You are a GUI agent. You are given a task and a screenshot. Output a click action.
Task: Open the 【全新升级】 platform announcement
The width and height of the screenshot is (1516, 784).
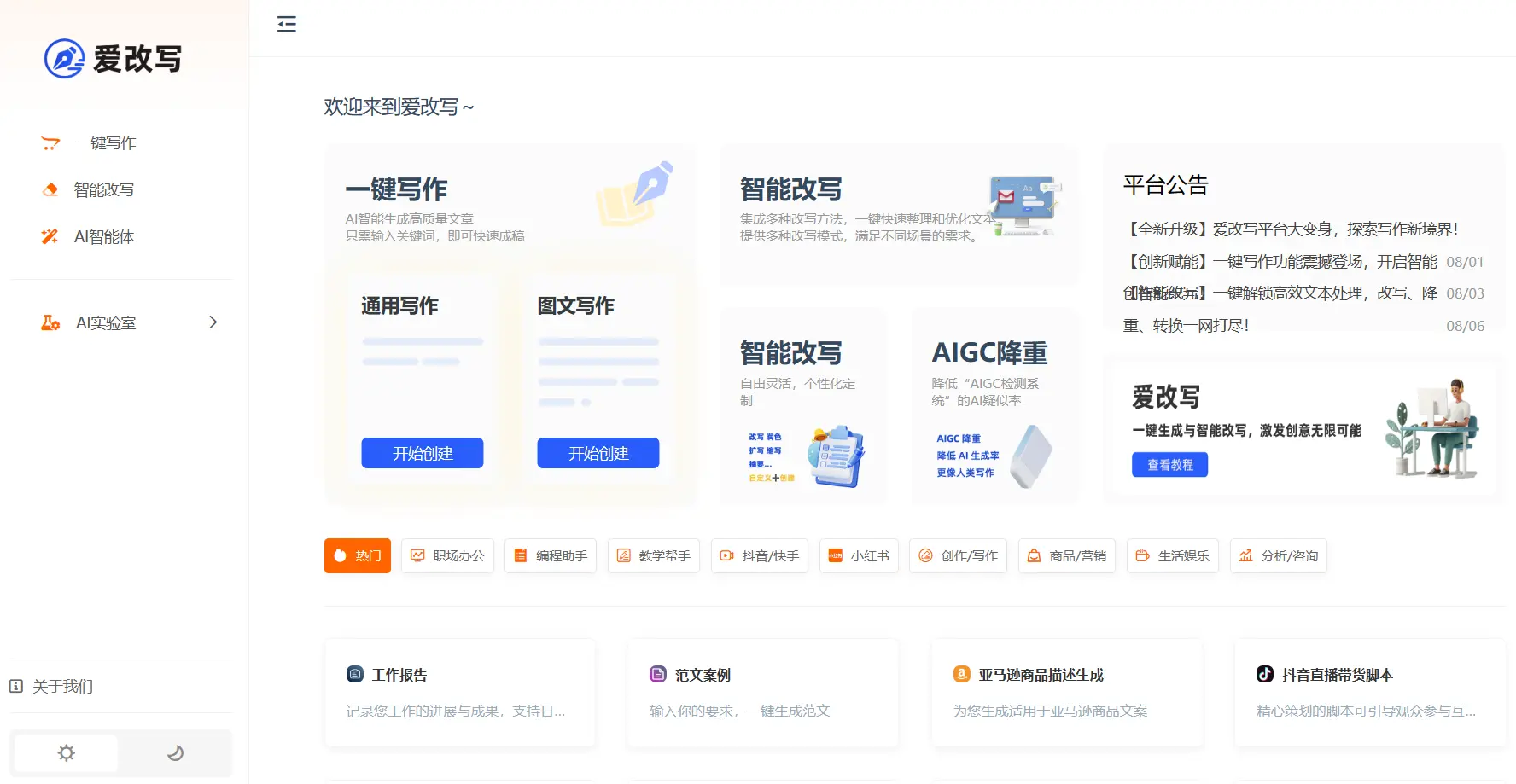tap(1291, 229)
